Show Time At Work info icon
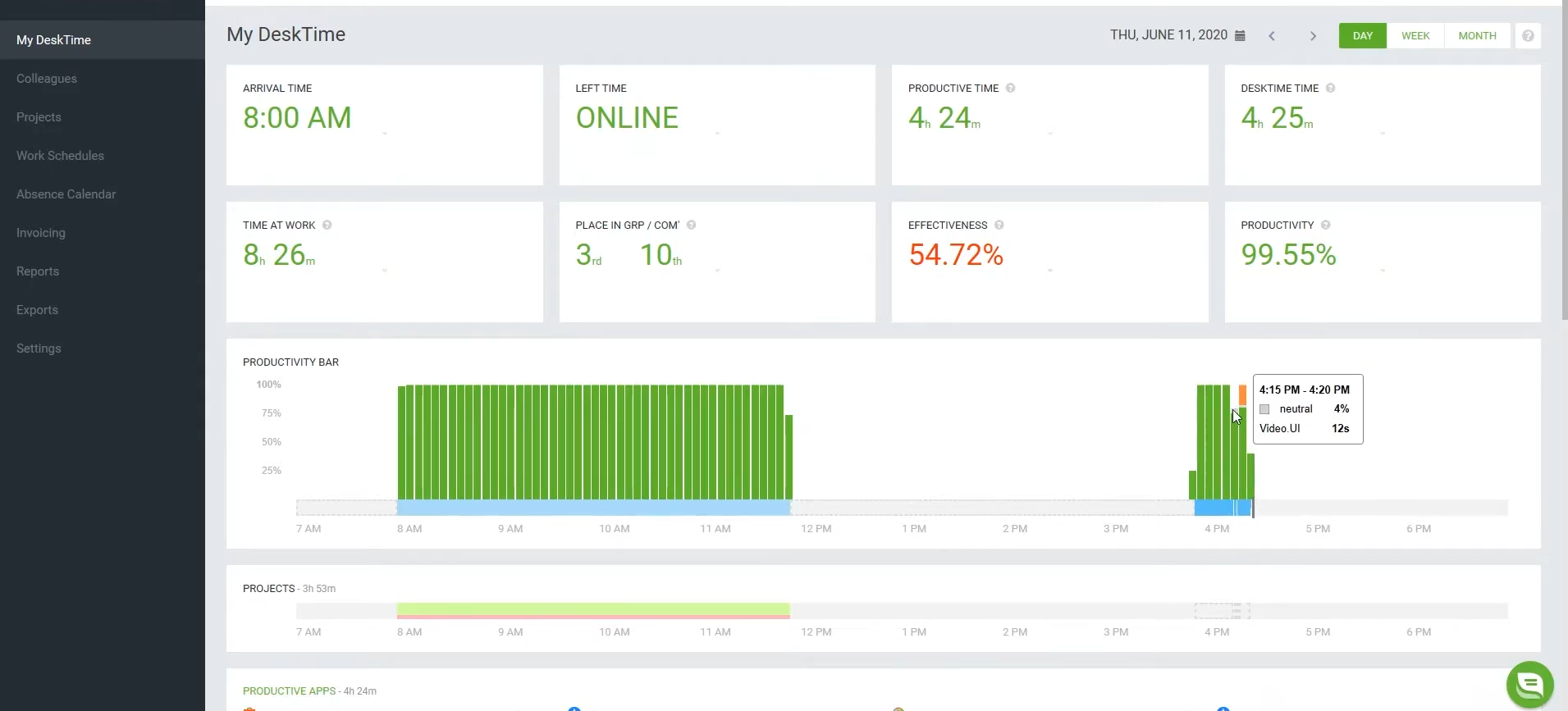Screen dimensions: 1568x711 (327, 225)
